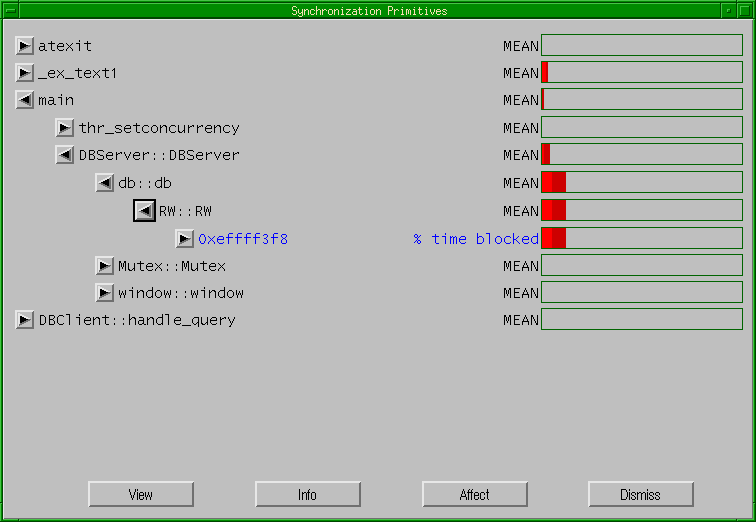Click the View button
This screenshot has height=522, width=756.
click(140, 494)
